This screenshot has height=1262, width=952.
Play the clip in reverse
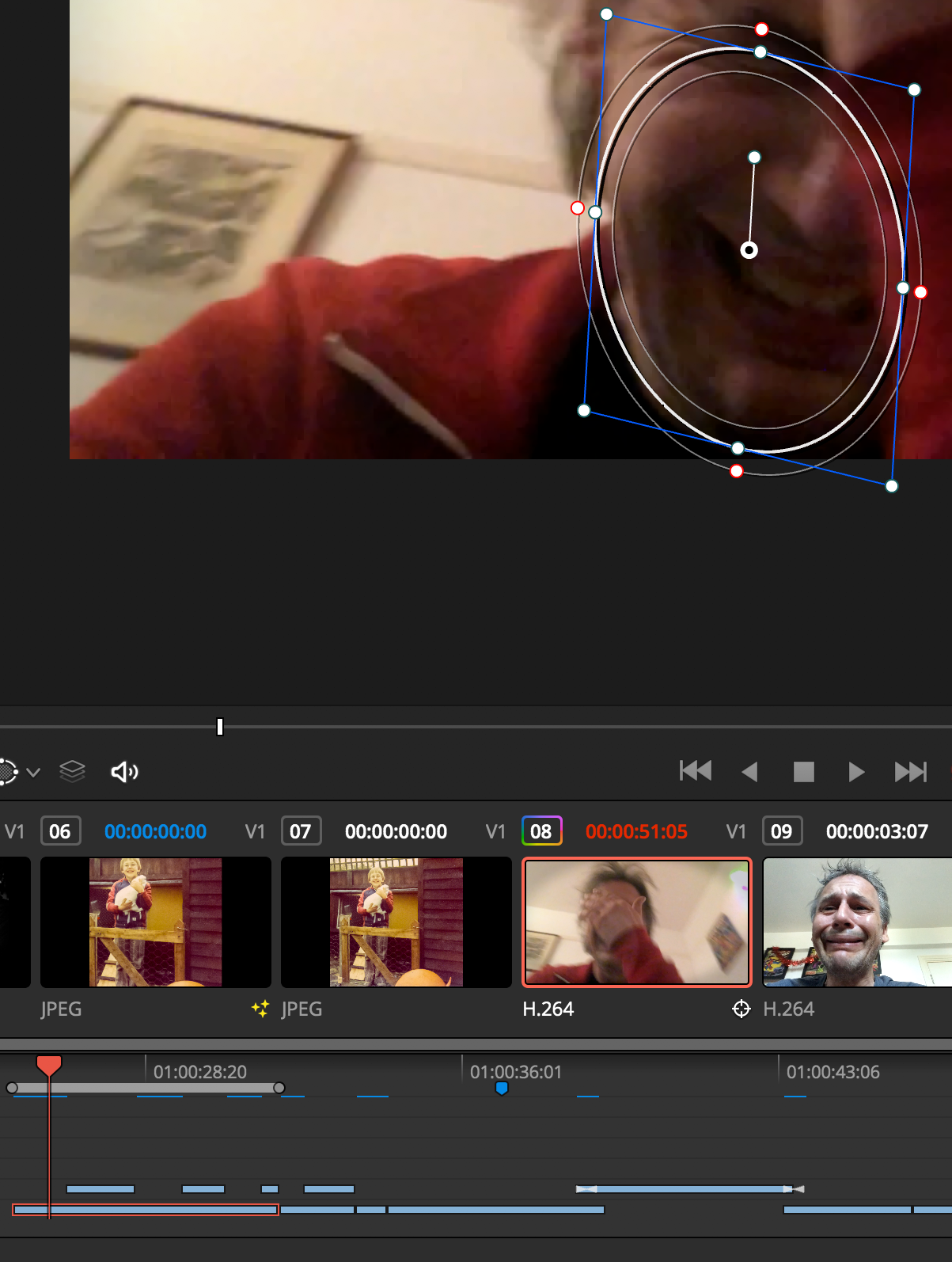point(749,772)
